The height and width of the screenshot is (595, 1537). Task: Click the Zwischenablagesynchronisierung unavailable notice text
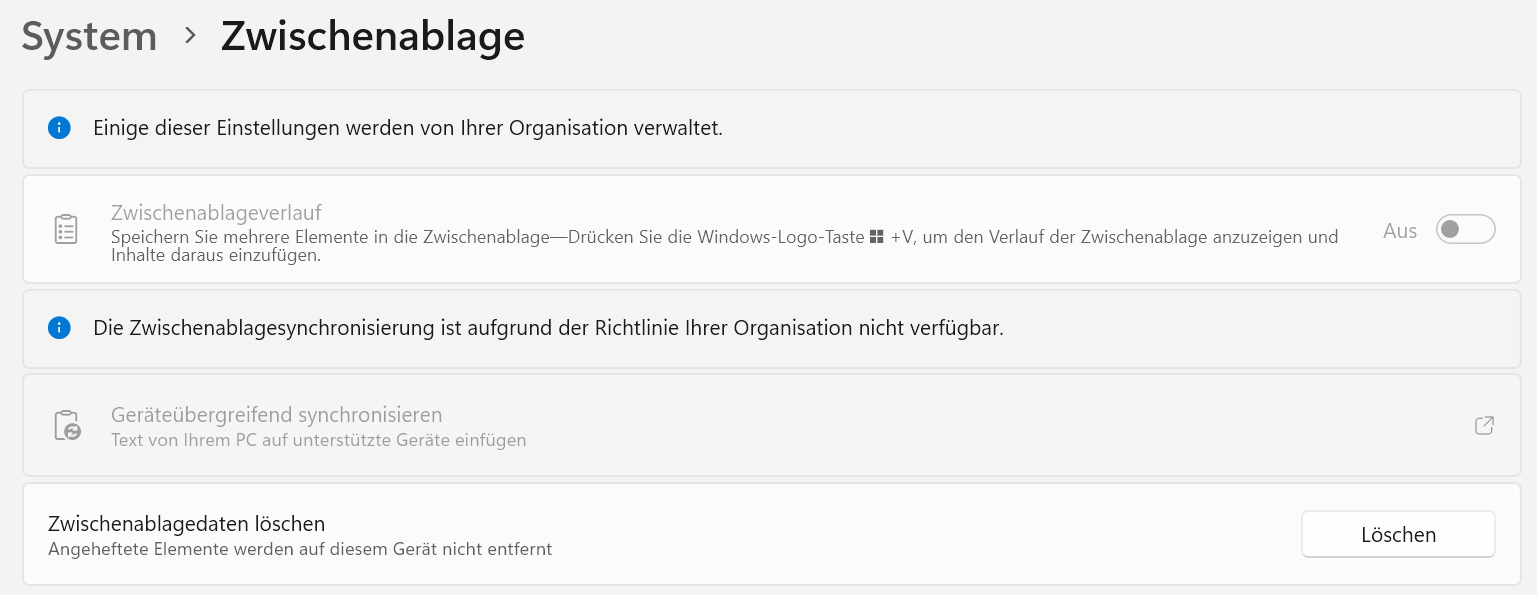[548, 328]
